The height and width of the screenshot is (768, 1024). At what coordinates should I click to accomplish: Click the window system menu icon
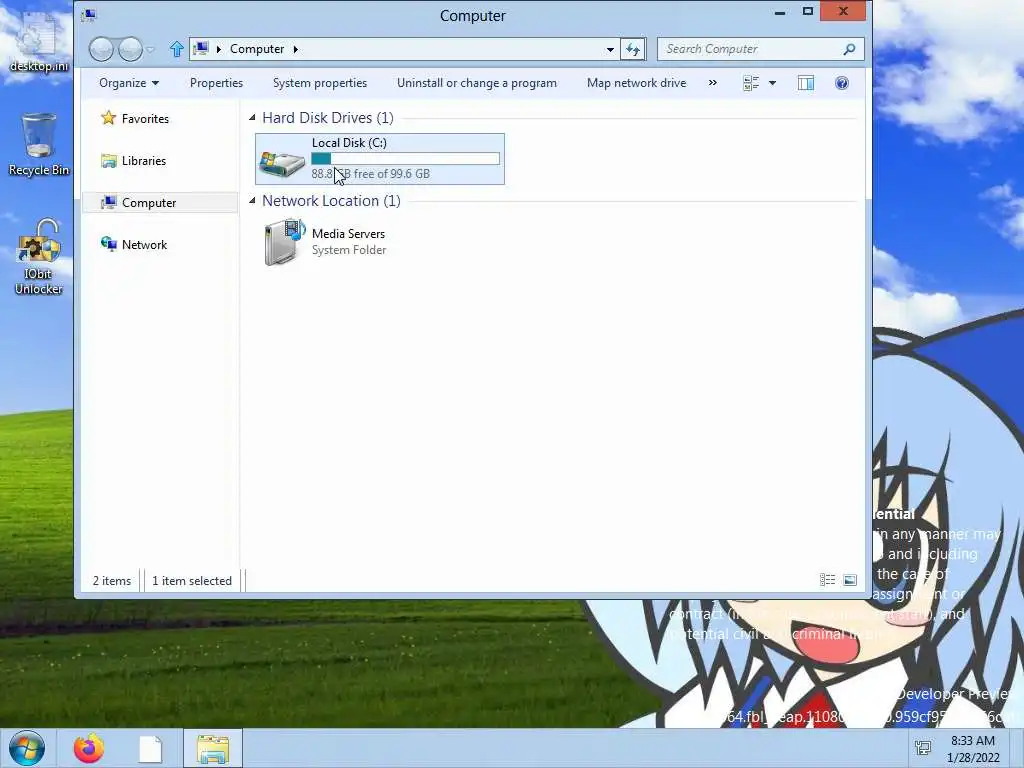point(89,16)
